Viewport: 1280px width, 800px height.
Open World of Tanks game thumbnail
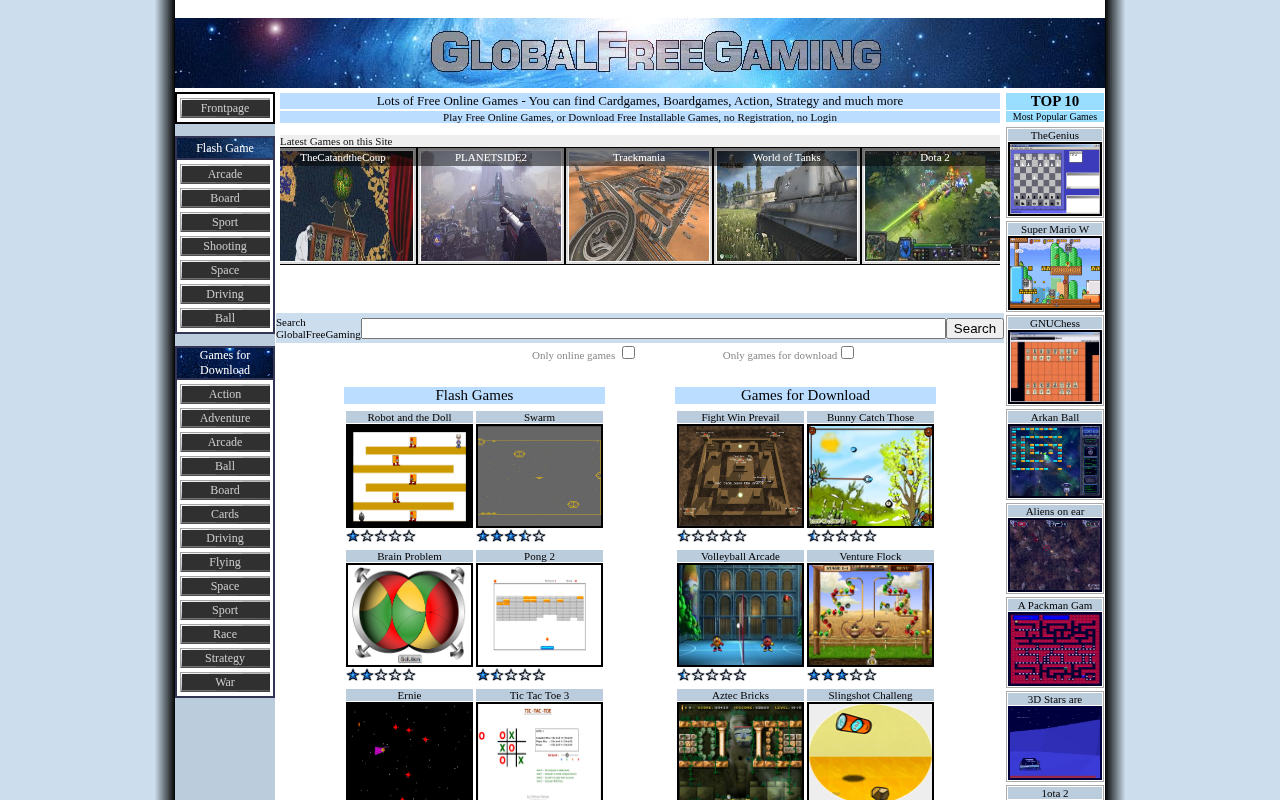pyautogui.click(x=787, y=207)
